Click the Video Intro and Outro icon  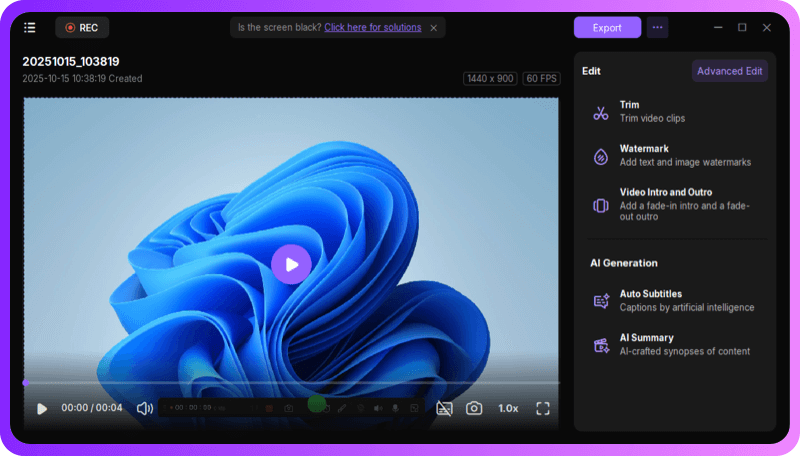pyautogui.click(x=601, y=205)
